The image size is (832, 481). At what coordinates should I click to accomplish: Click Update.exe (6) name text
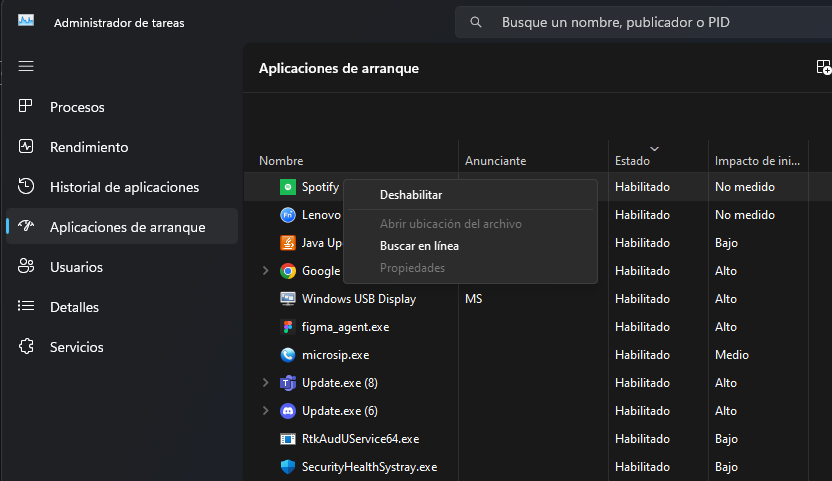coord(340,411)
